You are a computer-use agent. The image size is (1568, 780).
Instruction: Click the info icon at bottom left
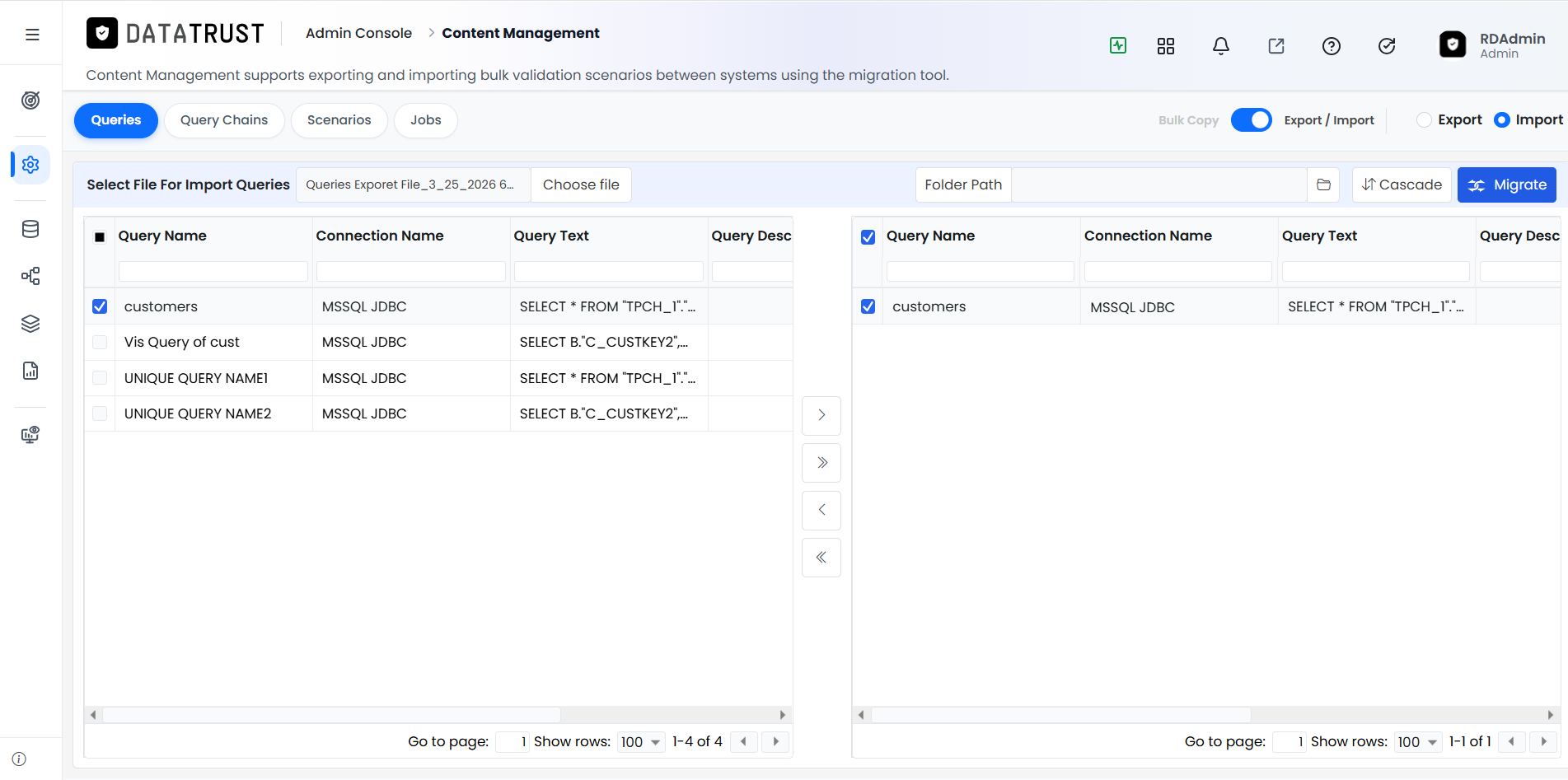click(19, 759)
